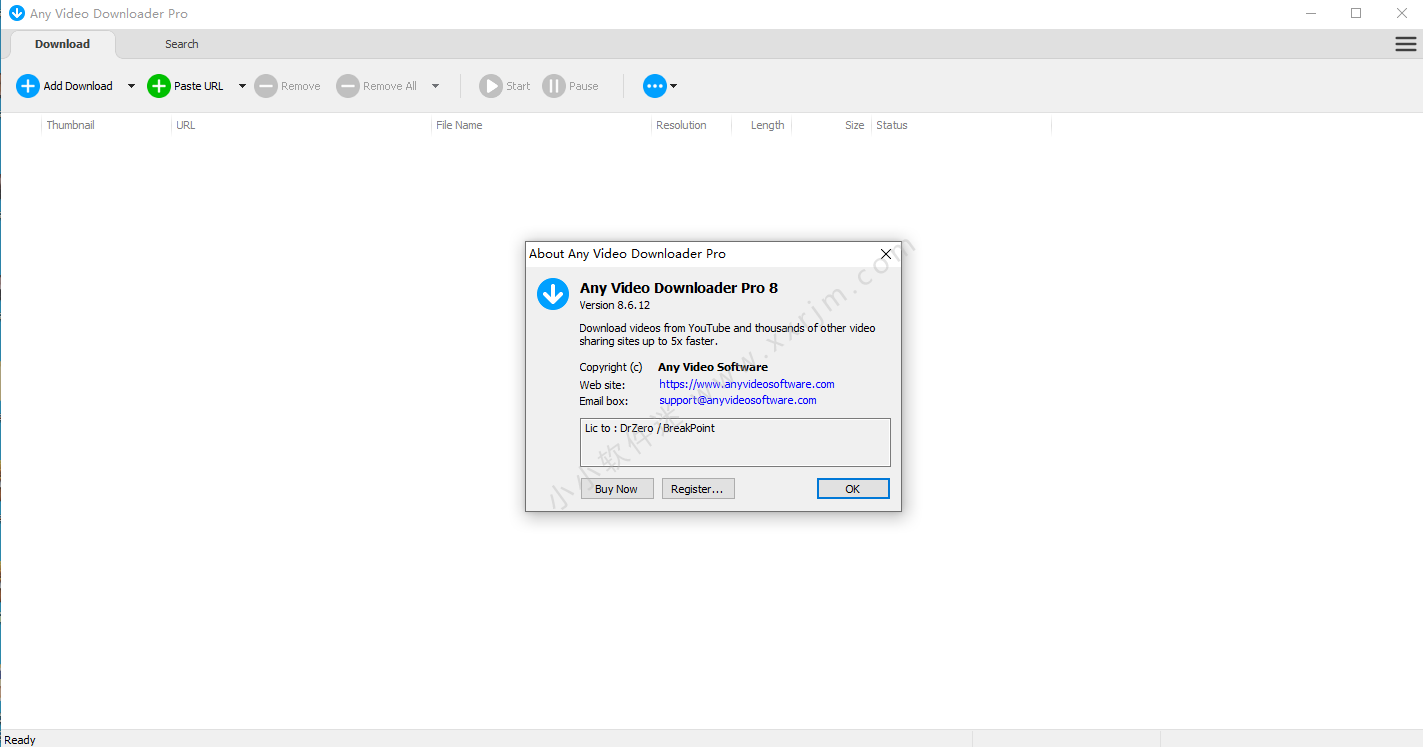Click the support email address link
Screen dimensions: 1423x747
(x=738, y=400)
